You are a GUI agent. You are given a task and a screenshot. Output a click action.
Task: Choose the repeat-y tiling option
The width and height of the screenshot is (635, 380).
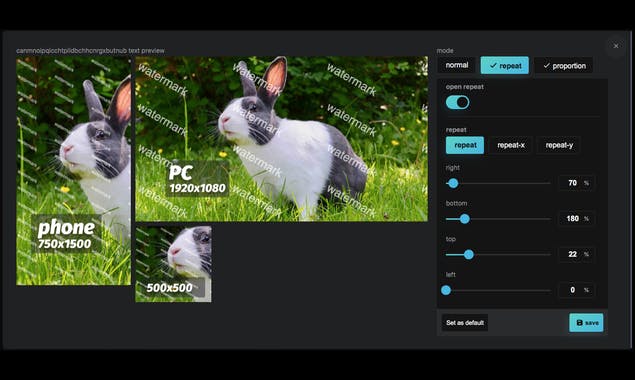[559, 145]
